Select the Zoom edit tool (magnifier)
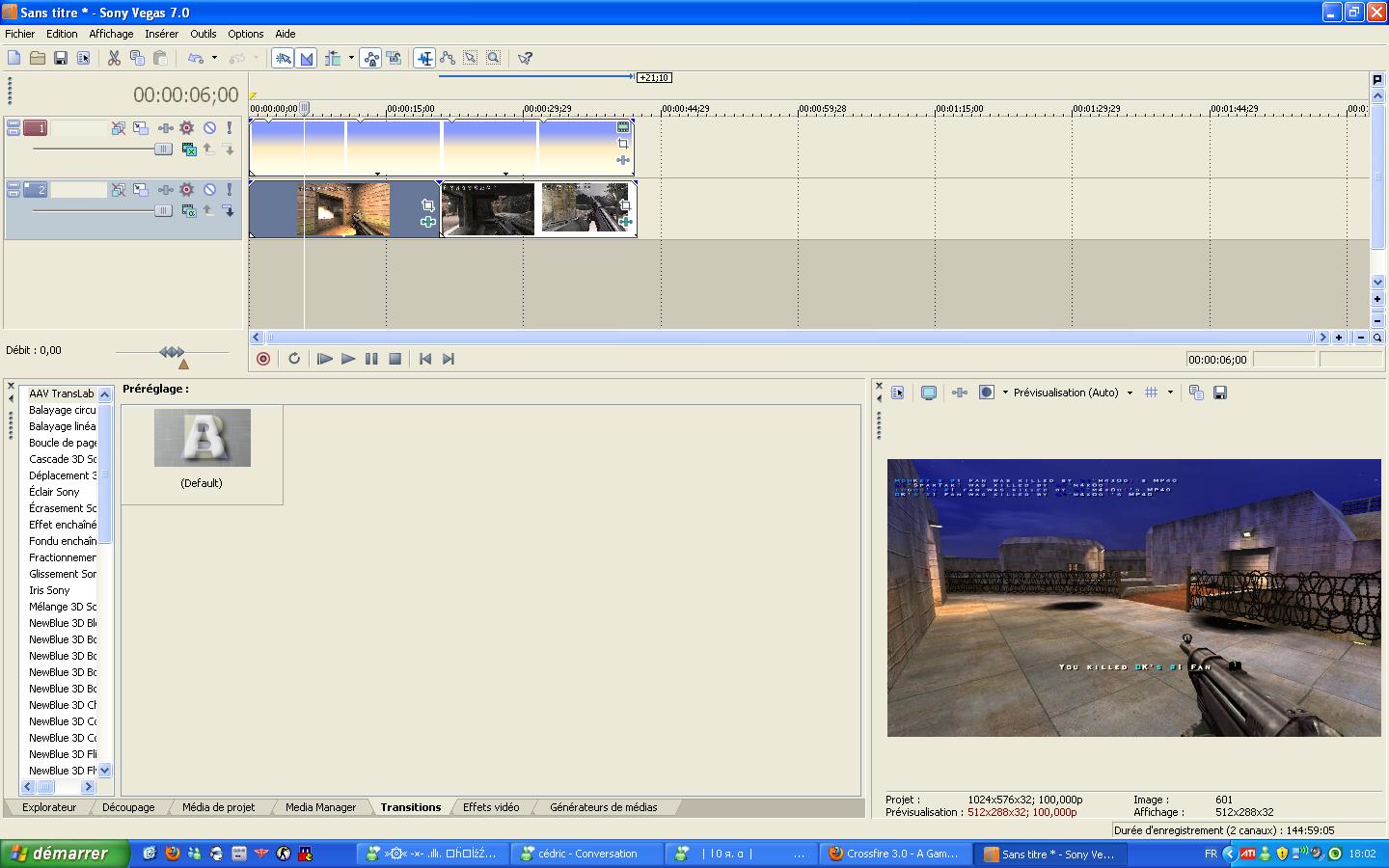 [494, 58]
